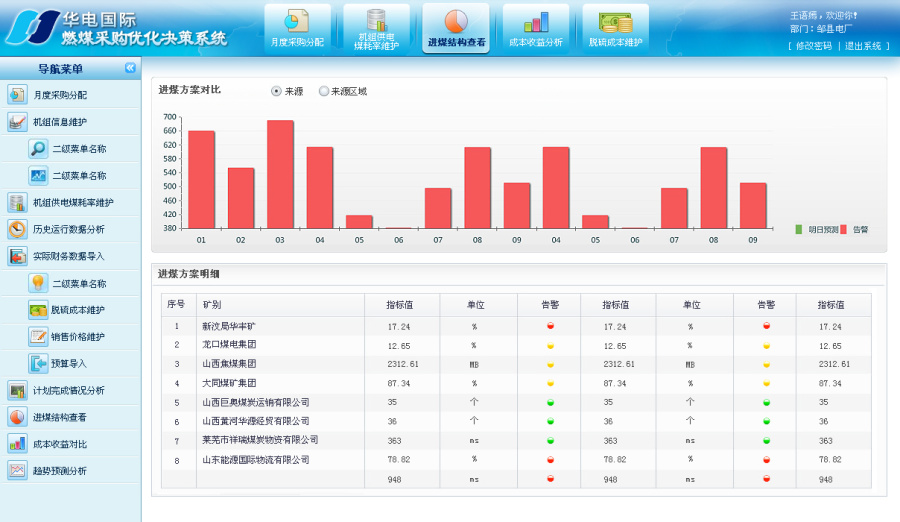Click the 机组供电煤耗率维护 sidebar icon
Screen dimensions: 900x522
coord(17,202)
